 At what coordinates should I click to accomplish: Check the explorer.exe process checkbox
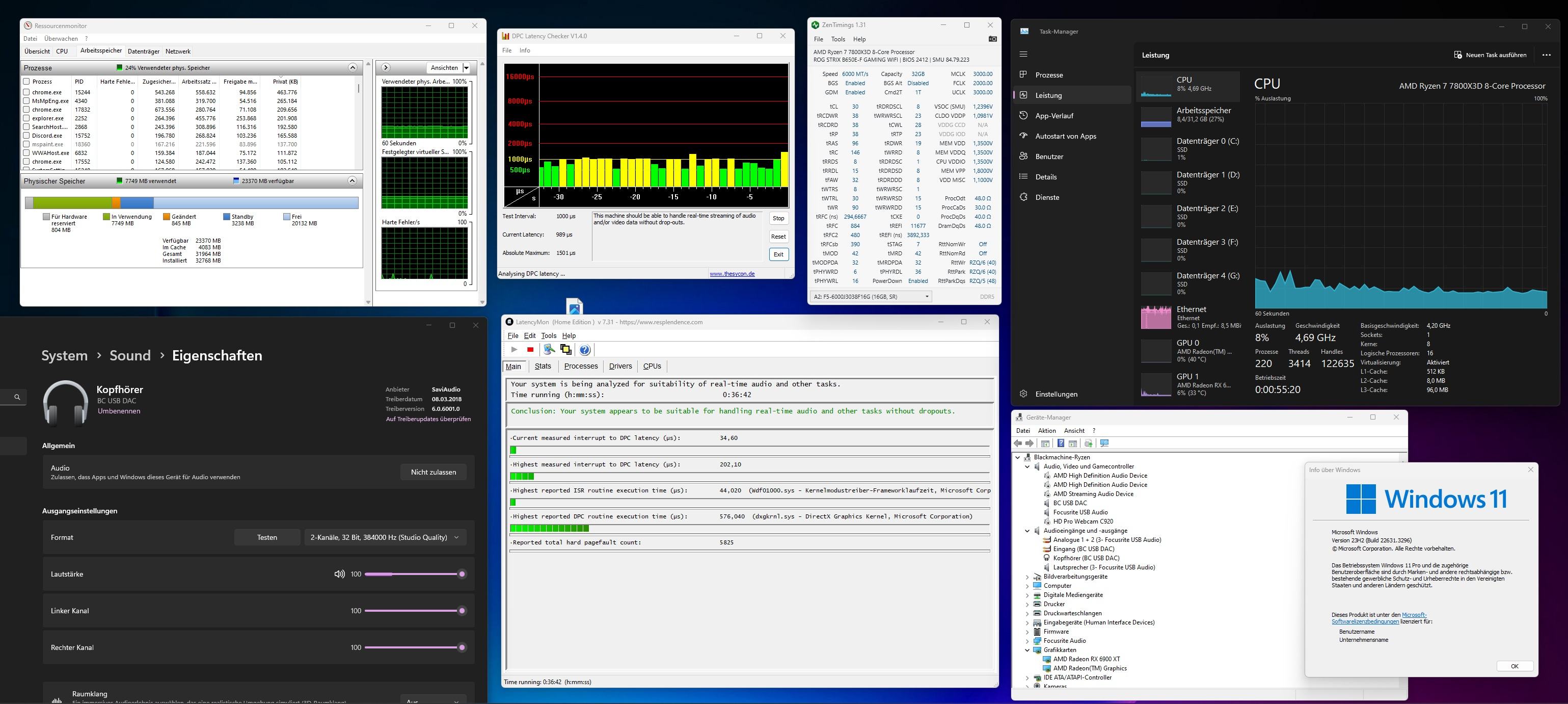pyautogui.click(x=27, y=118)
